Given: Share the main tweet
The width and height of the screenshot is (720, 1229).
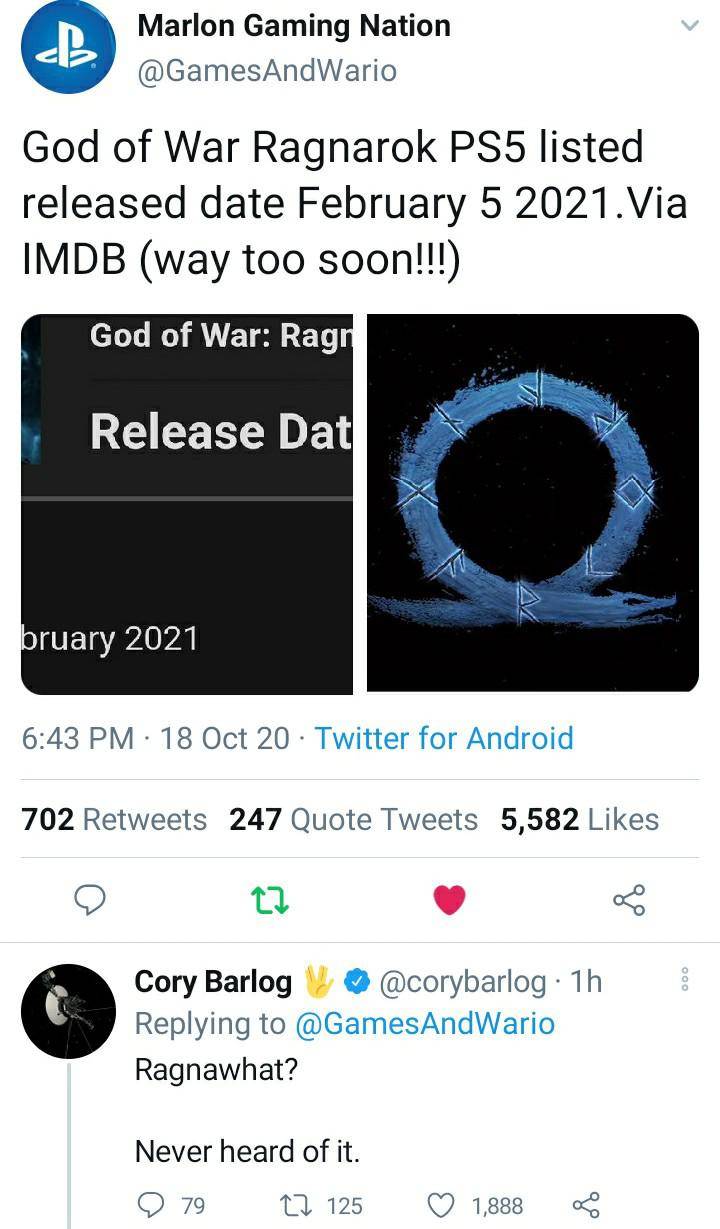Looking at the screenshot, I should tap(629, 901).
